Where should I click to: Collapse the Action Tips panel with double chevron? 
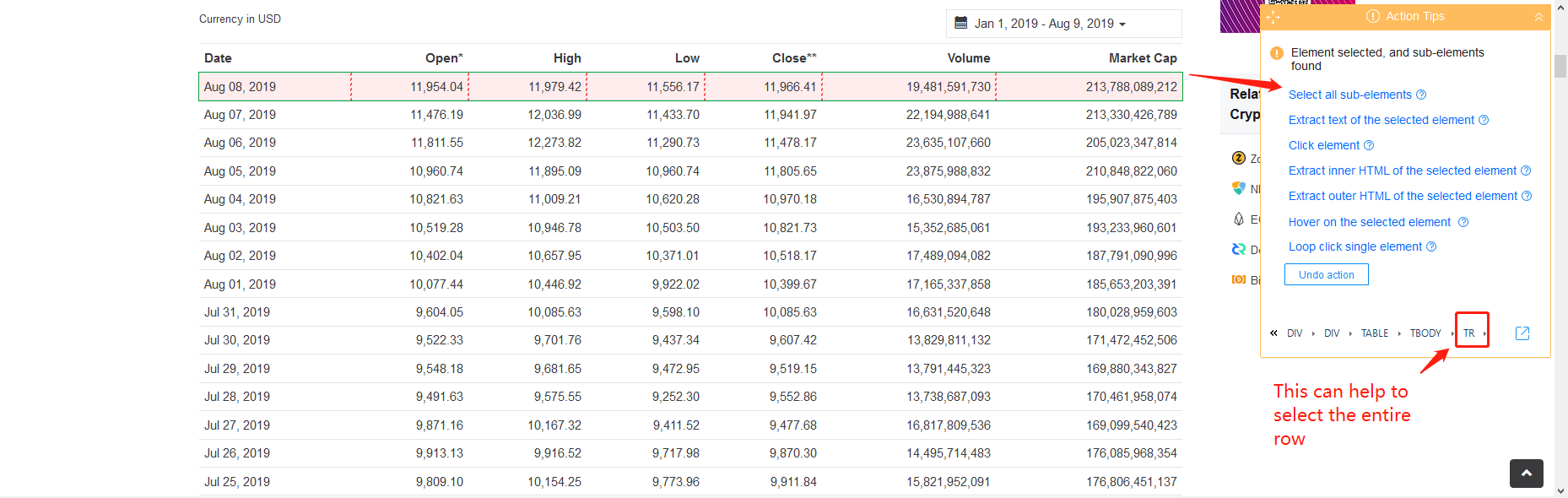pos(1538,17)
